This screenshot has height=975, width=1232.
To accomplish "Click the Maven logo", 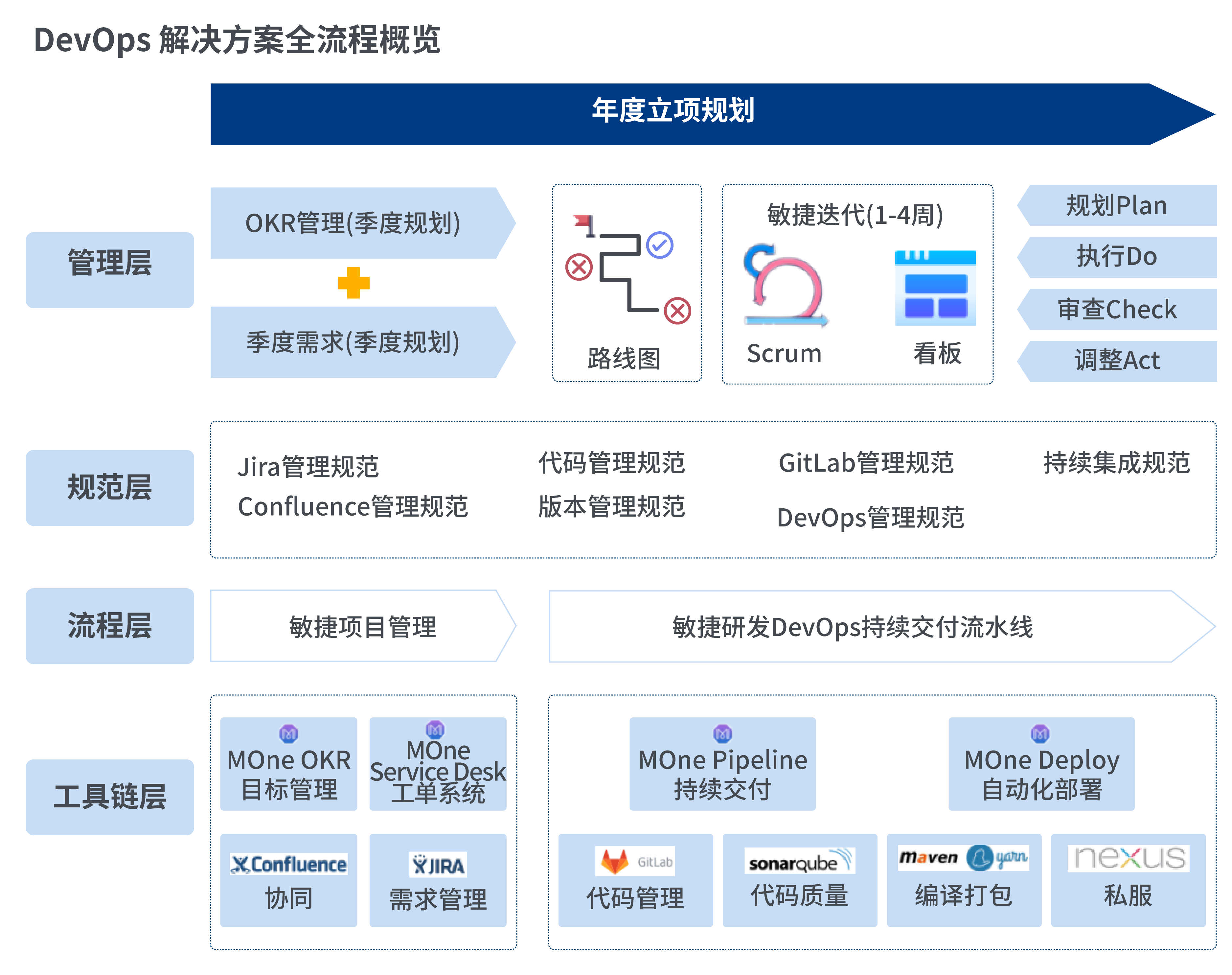I will 928,857.
